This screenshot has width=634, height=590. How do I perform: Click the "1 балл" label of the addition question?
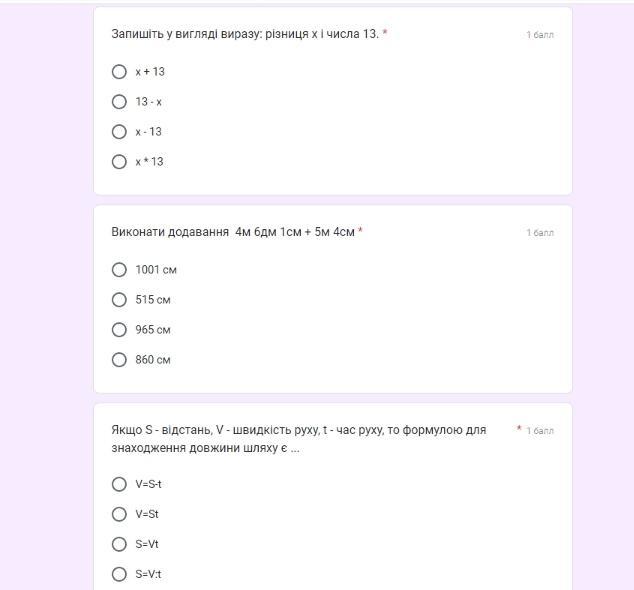540,233
